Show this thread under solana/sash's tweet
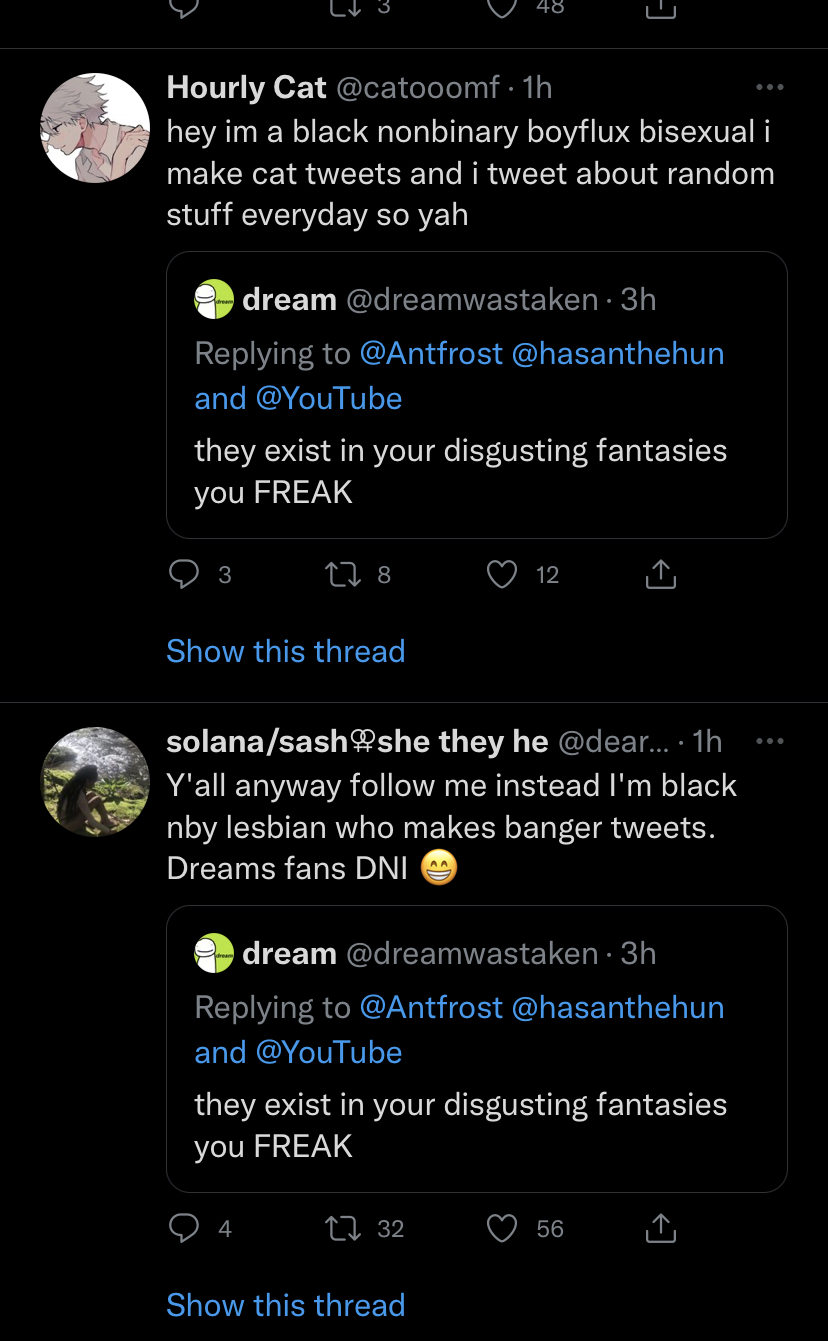This screenshot has height=1341, width=828. [286, 1305]
